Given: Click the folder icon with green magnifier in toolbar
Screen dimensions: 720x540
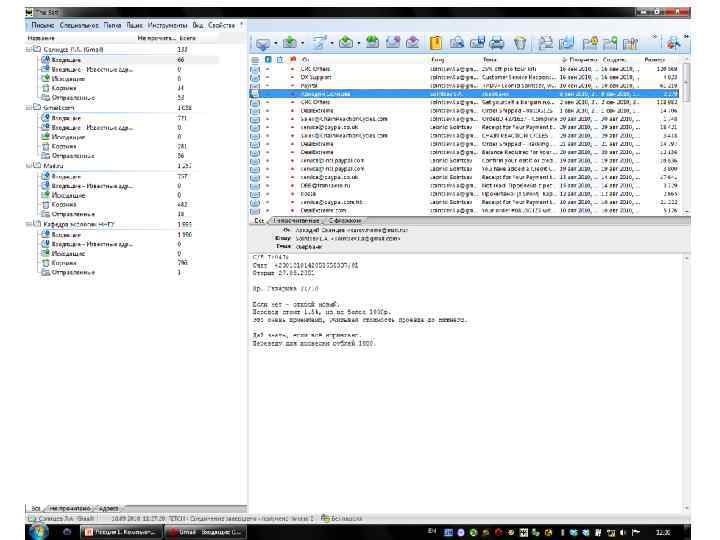Looking at the screenshot, I should tap(610, 43).
